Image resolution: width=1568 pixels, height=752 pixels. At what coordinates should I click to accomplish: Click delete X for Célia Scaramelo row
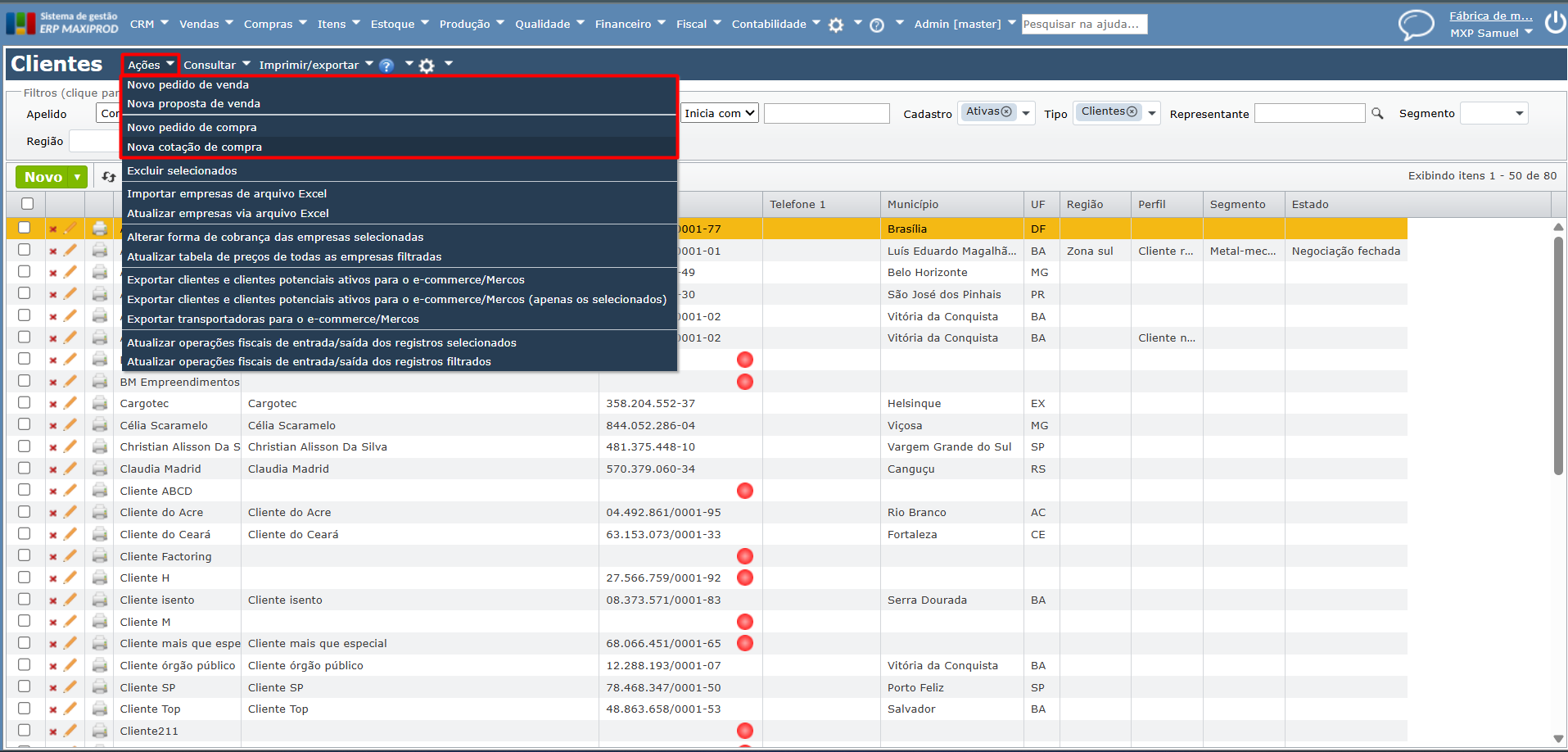point(53,426)
